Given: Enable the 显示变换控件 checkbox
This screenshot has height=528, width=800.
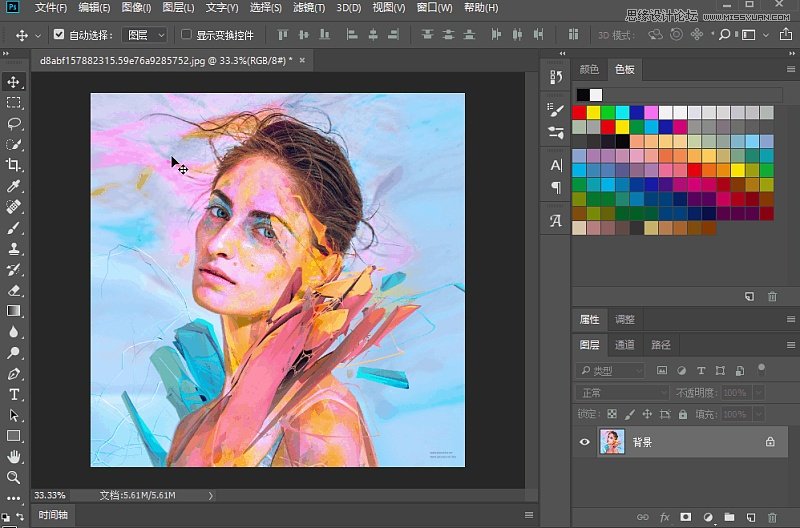Looking at the screenshot, I should coord(186,35).
